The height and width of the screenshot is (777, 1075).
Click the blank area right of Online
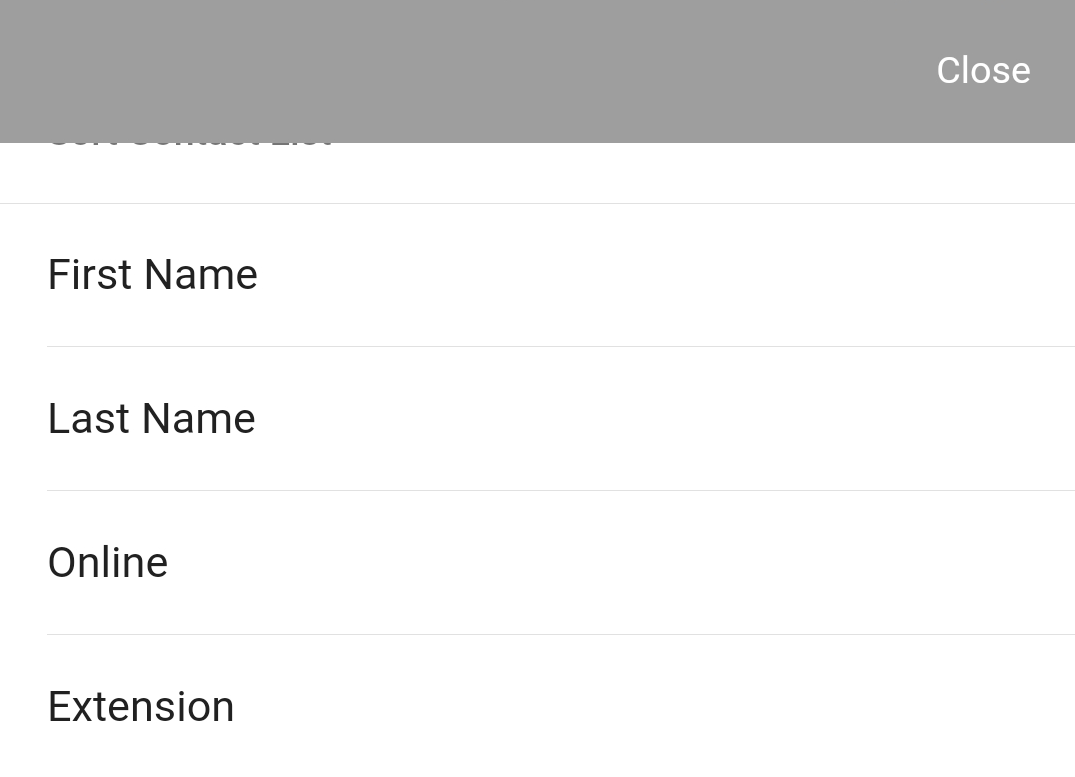pyautogui.click(x=620, y=563)
